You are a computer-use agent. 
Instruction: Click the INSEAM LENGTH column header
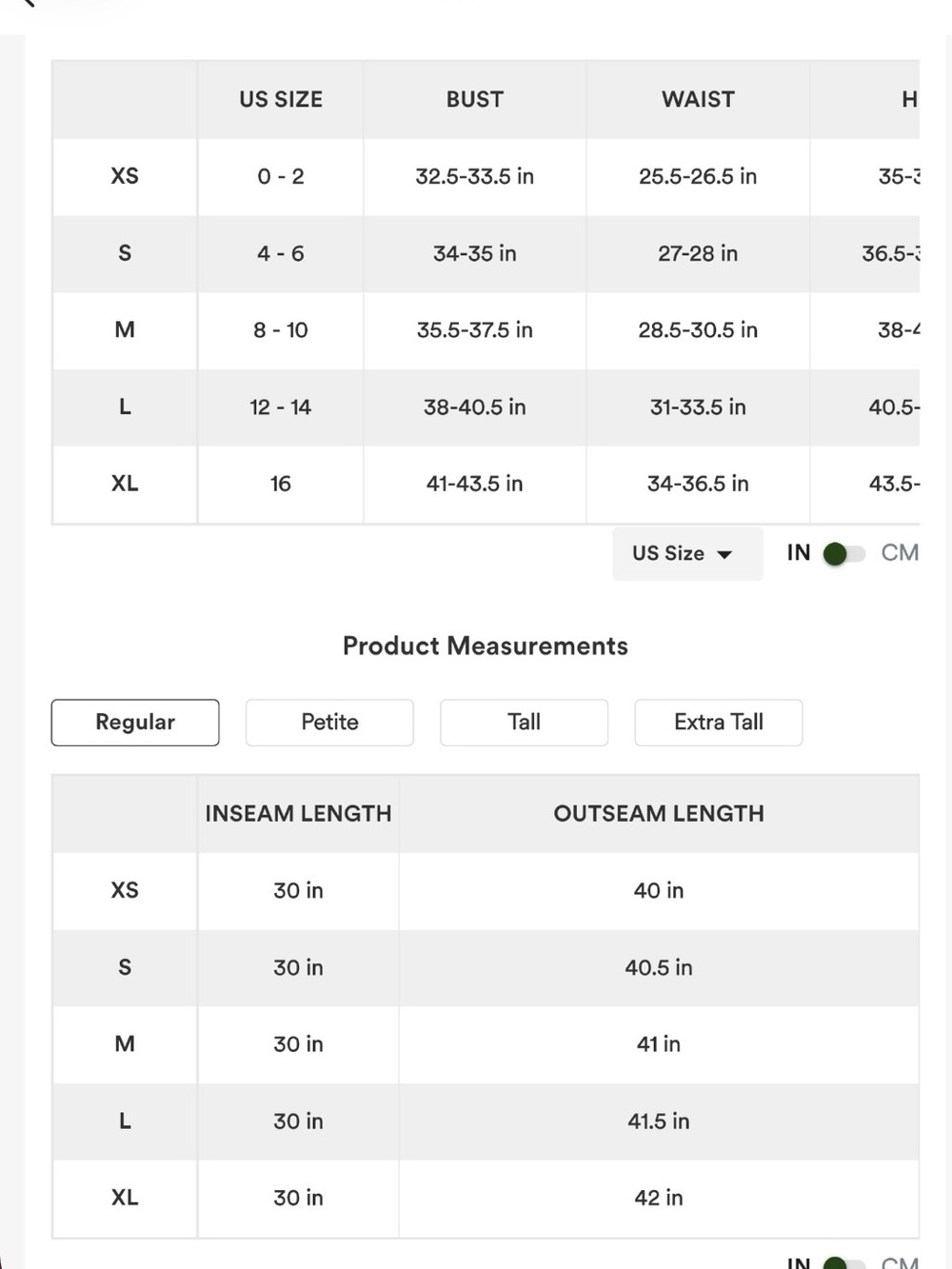coord(298,814)
